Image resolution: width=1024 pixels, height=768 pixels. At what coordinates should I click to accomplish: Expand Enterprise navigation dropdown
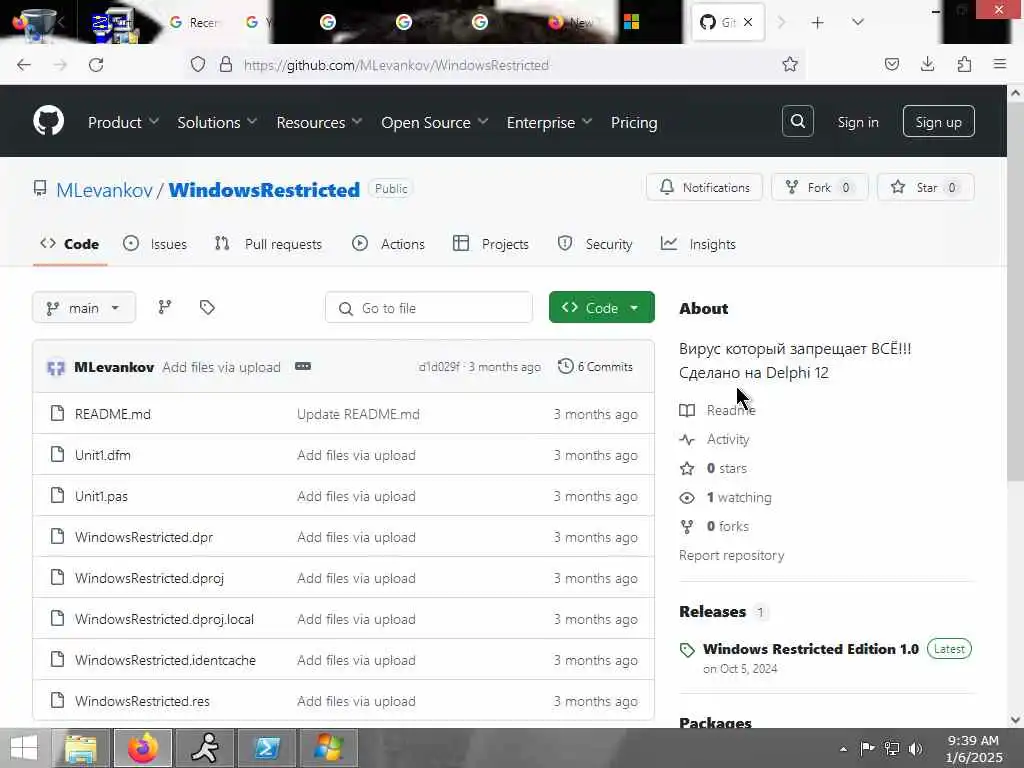(x=549, y=122)
